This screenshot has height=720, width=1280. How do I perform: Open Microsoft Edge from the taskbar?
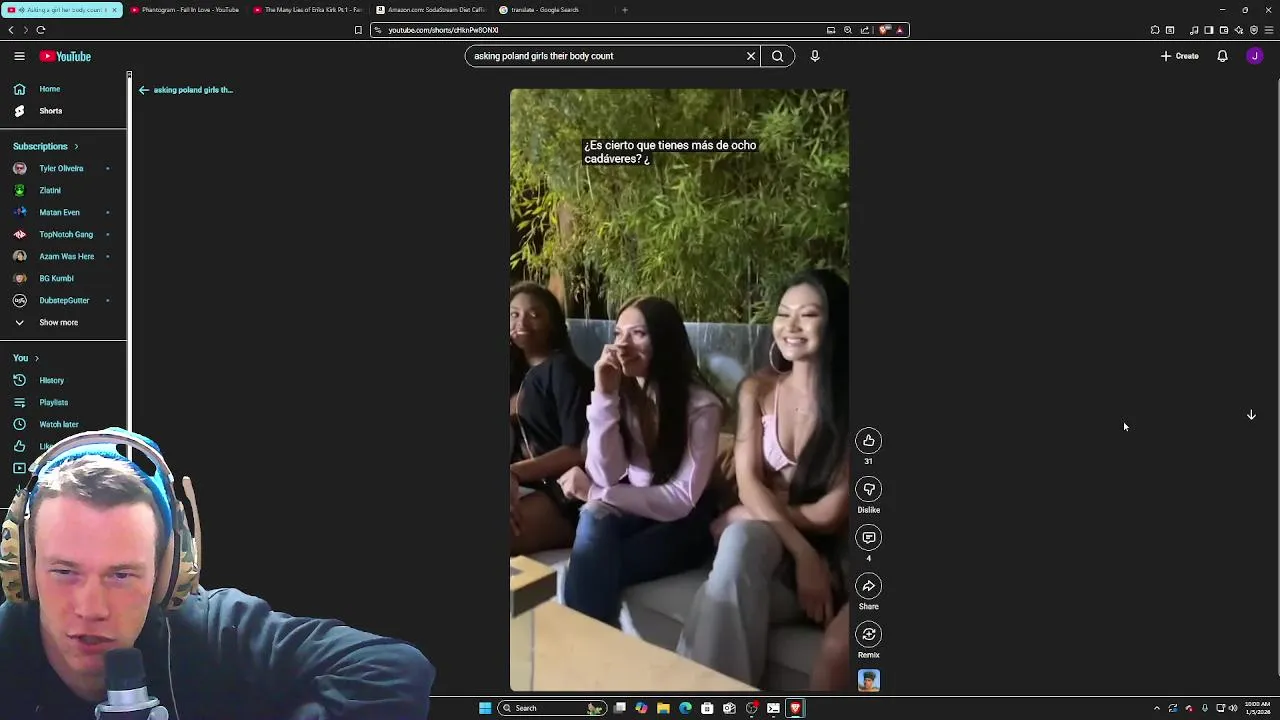tap(685, 708)
